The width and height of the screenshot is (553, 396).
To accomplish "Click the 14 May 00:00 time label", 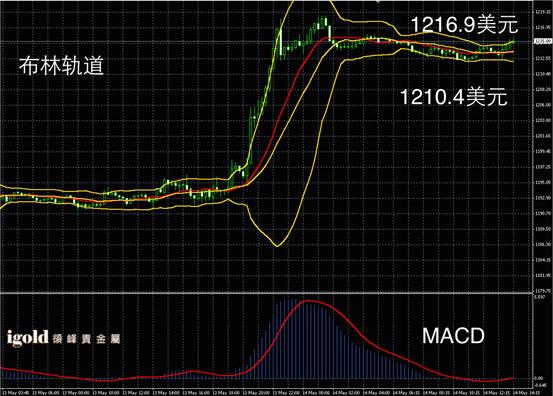I will click(316, 392).
